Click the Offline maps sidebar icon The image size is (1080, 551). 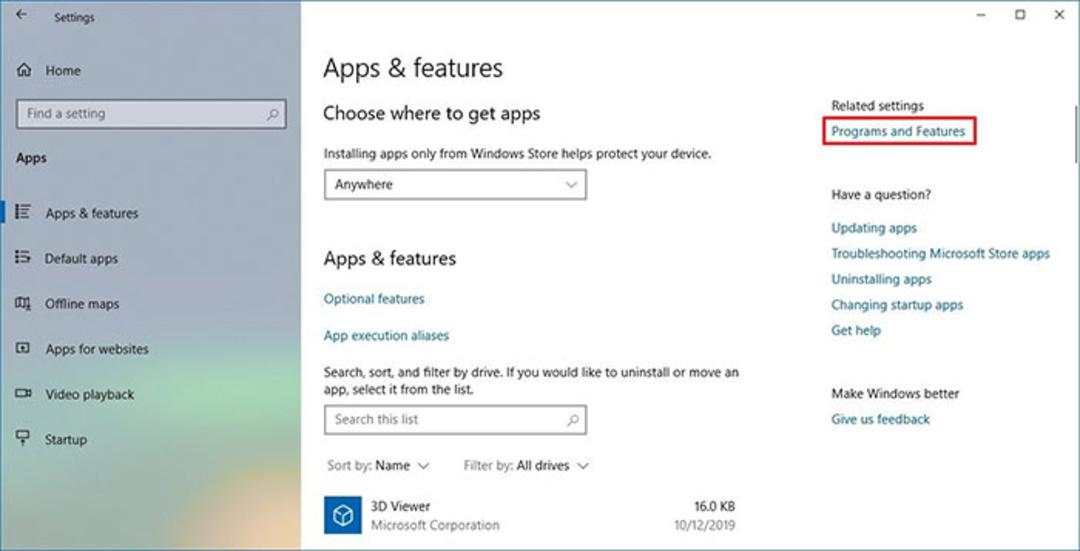(23, 303)
